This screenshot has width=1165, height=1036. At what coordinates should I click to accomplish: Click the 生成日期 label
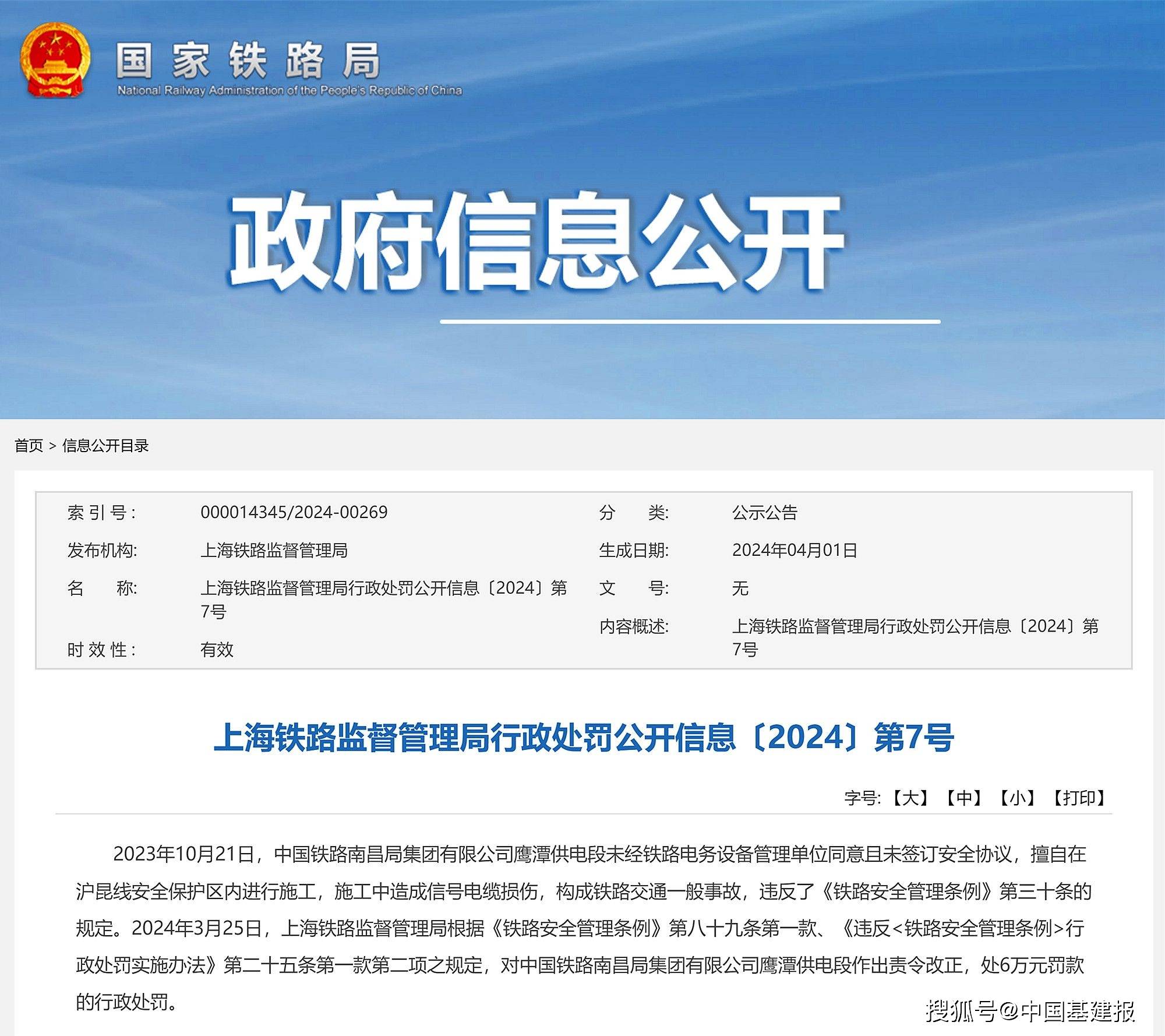634,550
